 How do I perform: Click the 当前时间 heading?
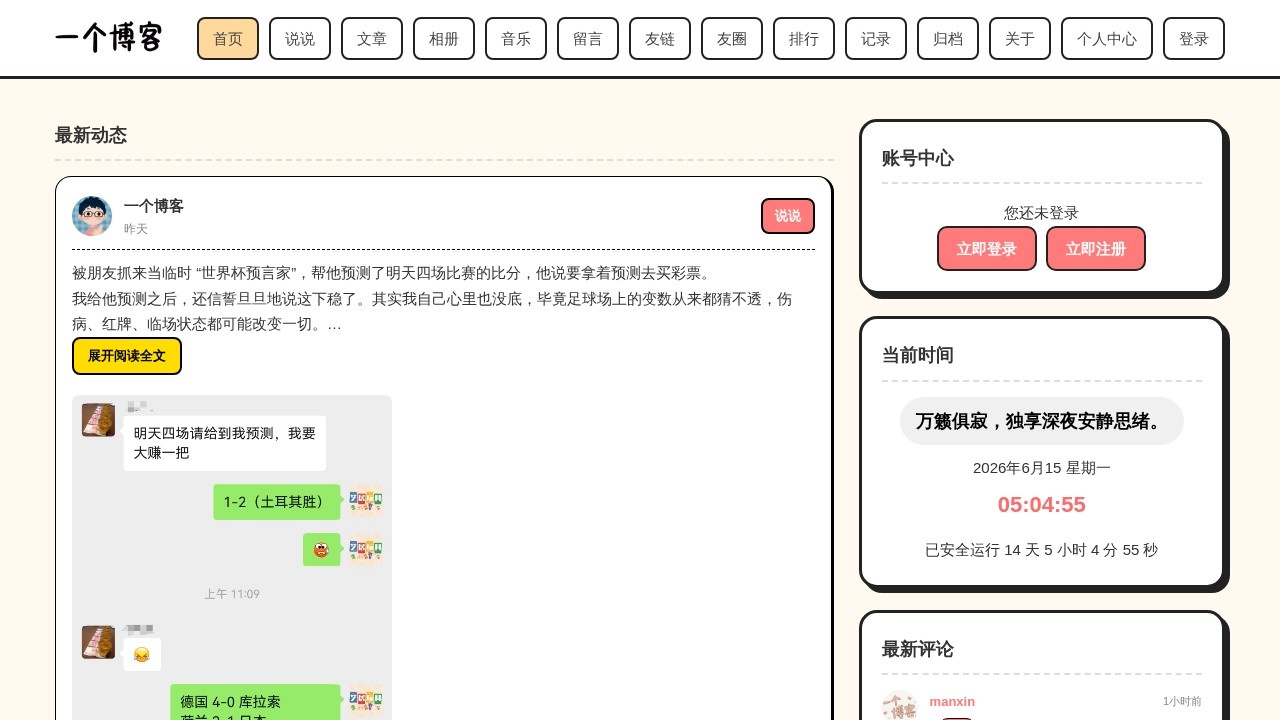[918, 355]
